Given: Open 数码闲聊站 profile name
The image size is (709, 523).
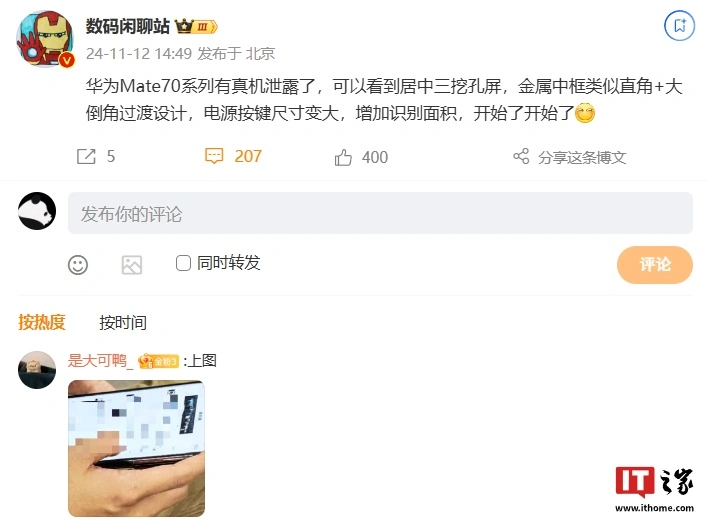Looking at the screenshot, I should click(128, 26).
